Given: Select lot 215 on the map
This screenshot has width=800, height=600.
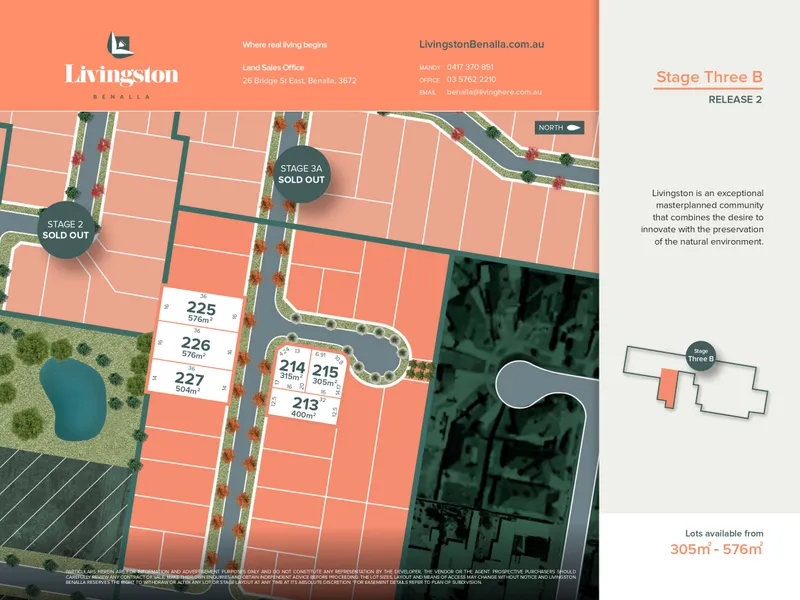Looking at the screenshot, I should point(326,374).
